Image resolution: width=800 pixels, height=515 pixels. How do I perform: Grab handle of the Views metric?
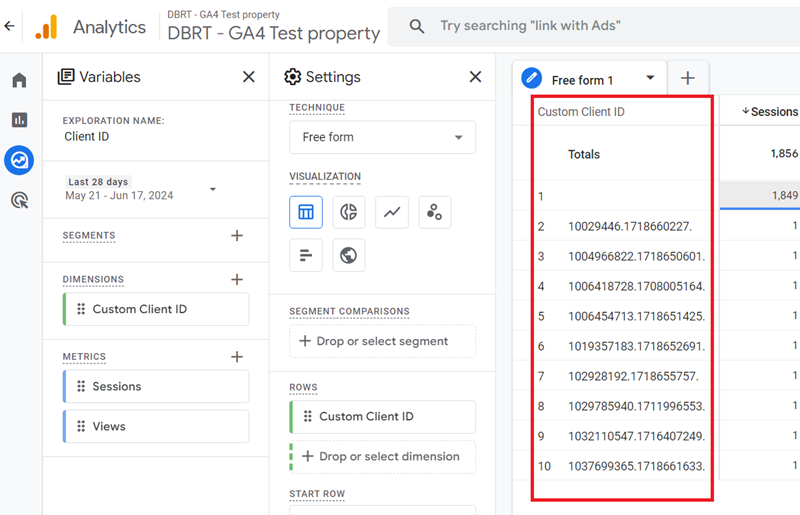pyautogui.click(x=81, y=426)
